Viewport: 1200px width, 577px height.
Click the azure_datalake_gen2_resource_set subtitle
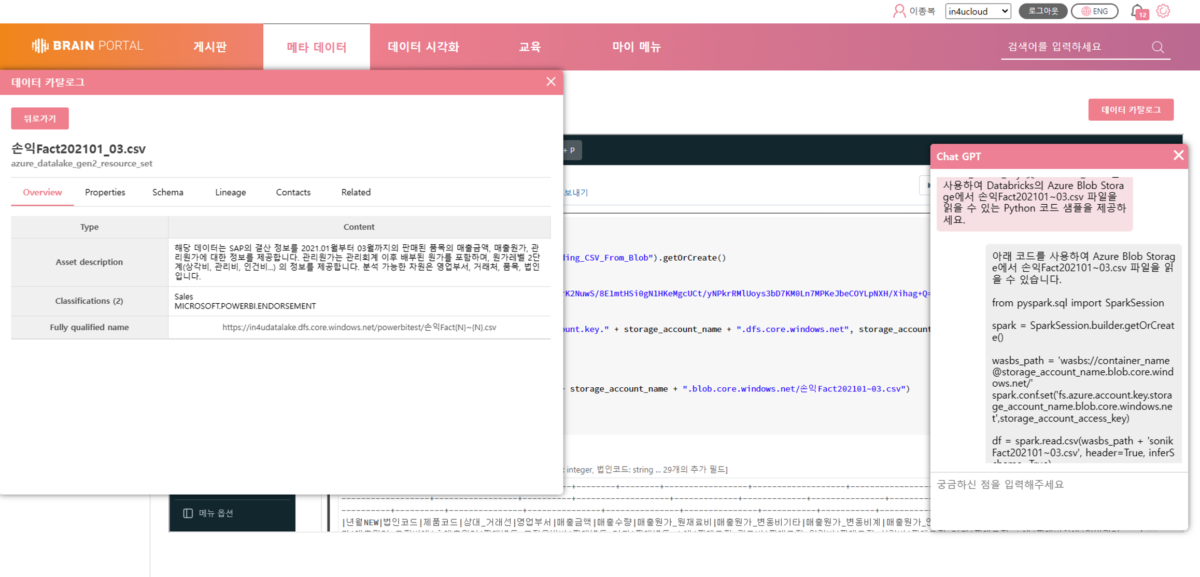(x=82, y=163)
